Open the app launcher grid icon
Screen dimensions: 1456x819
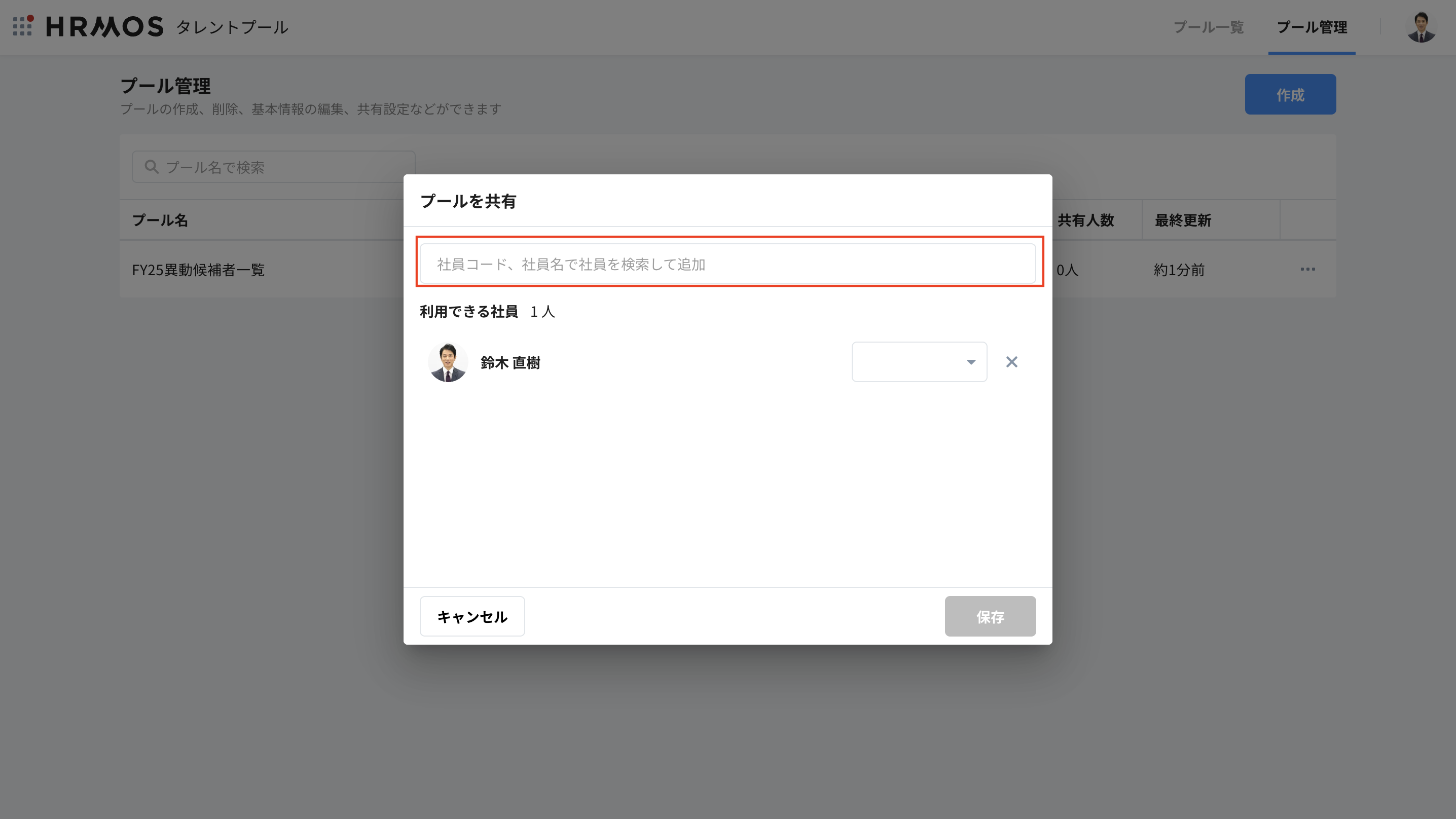23,26
